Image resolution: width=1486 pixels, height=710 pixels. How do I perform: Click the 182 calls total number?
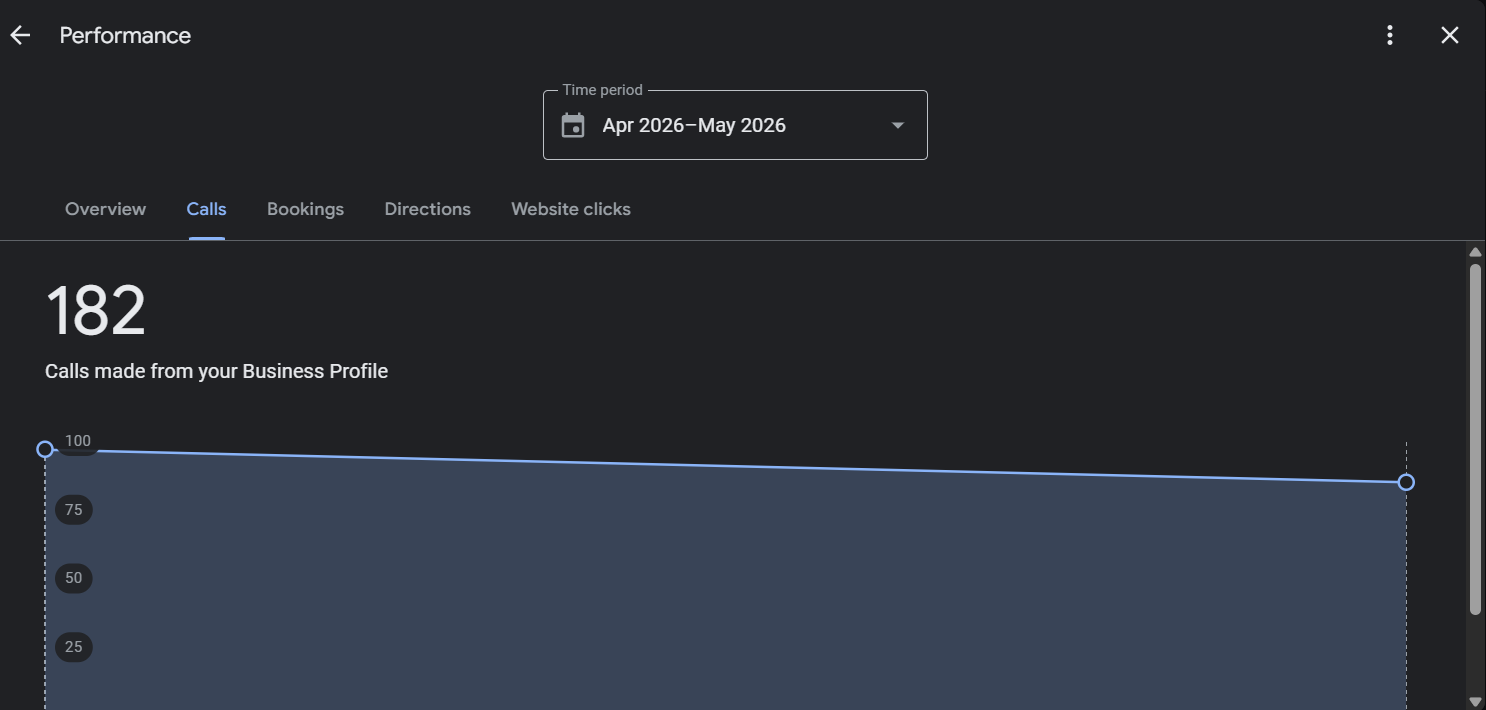(x=96, y=311)
